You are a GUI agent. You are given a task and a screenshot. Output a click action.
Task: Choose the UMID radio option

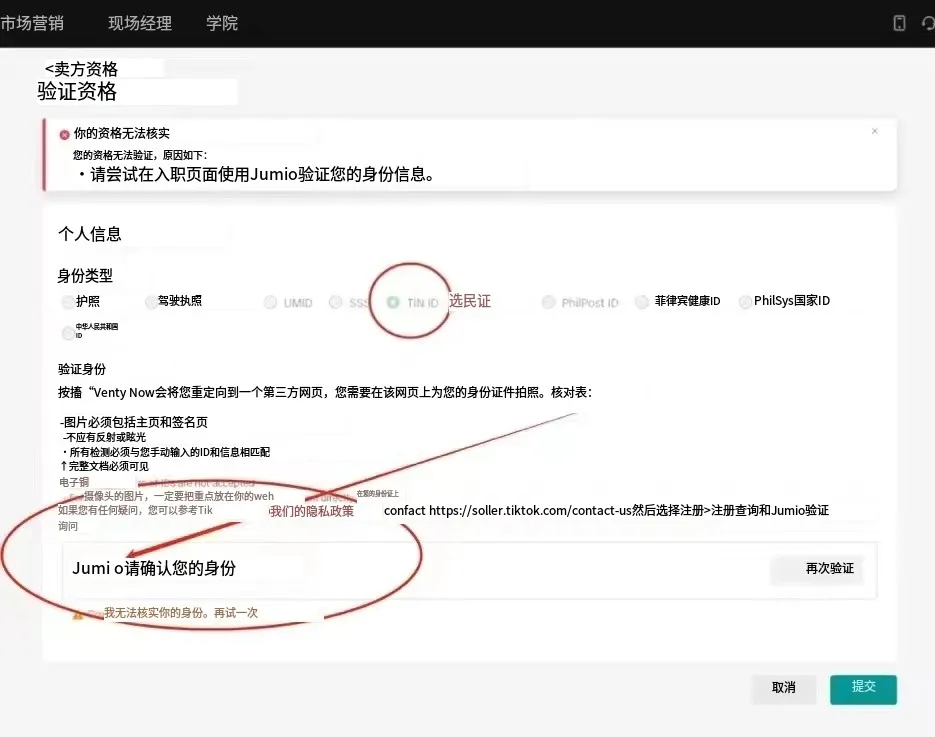[271, 303]
